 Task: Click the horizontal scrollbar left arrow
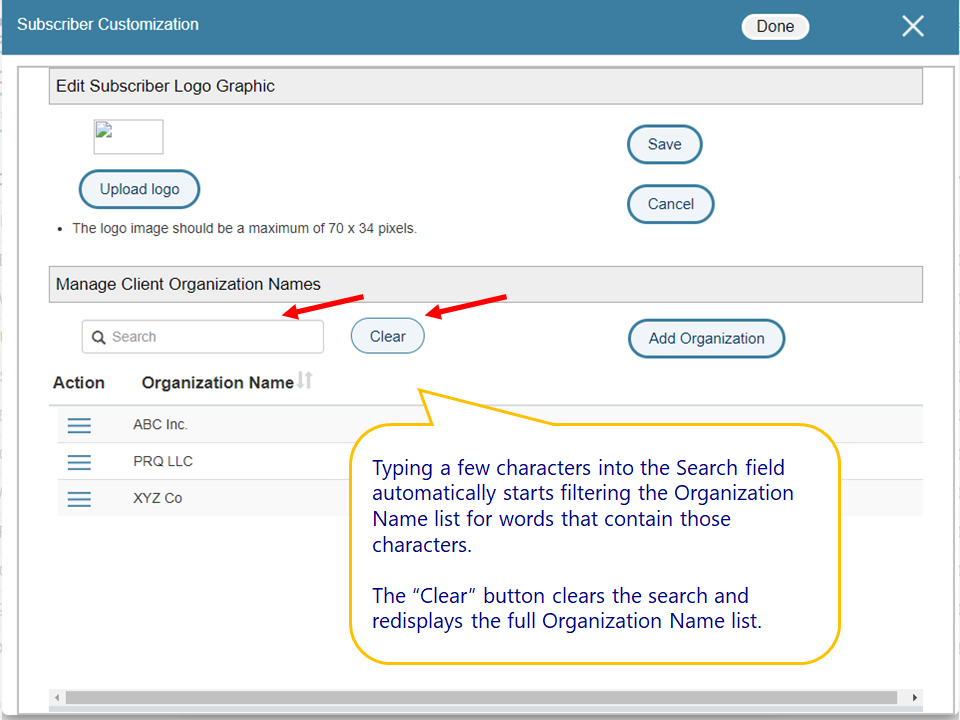pyautogui.click(x=57, y=697)
